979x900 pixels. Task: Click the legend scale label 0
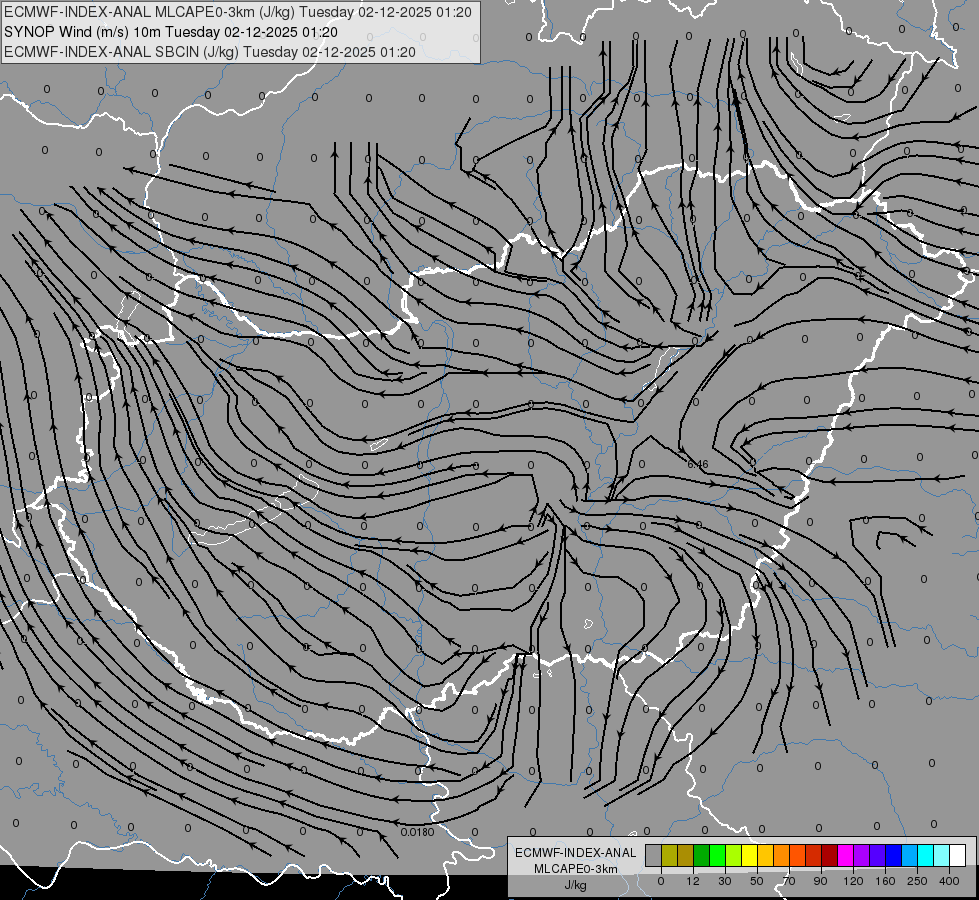(661, 881)
